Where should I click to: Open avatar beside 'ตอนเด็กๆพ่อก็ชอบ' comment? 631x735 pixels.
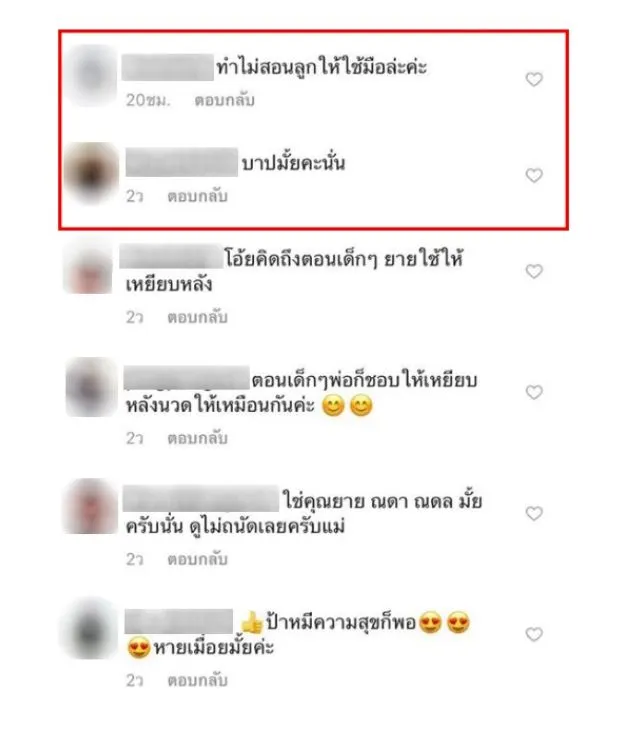[x=90, y=387]
